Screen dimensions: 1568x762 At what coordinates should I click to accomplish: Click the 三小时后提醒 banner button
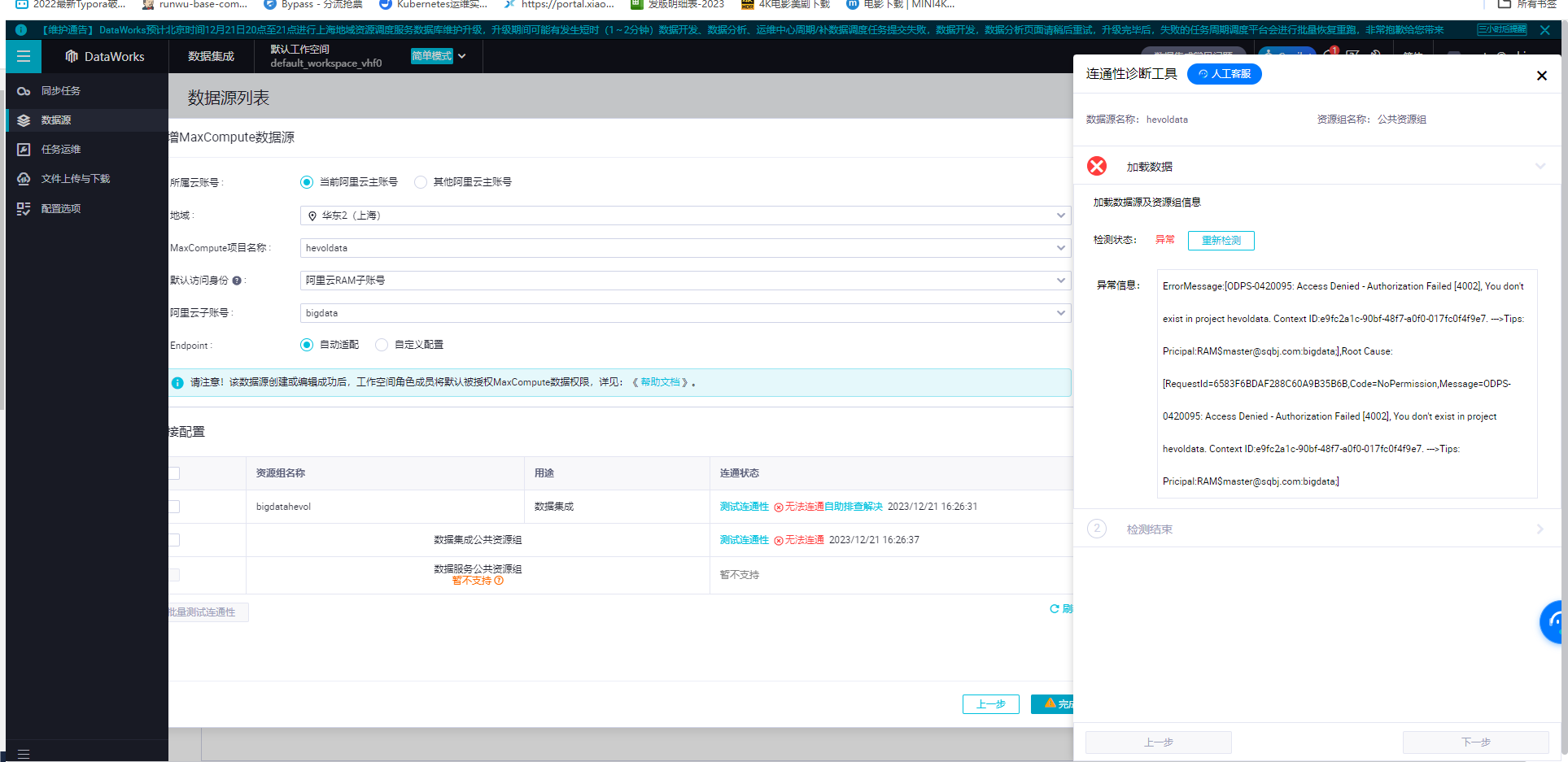[x=1502, y=30]
